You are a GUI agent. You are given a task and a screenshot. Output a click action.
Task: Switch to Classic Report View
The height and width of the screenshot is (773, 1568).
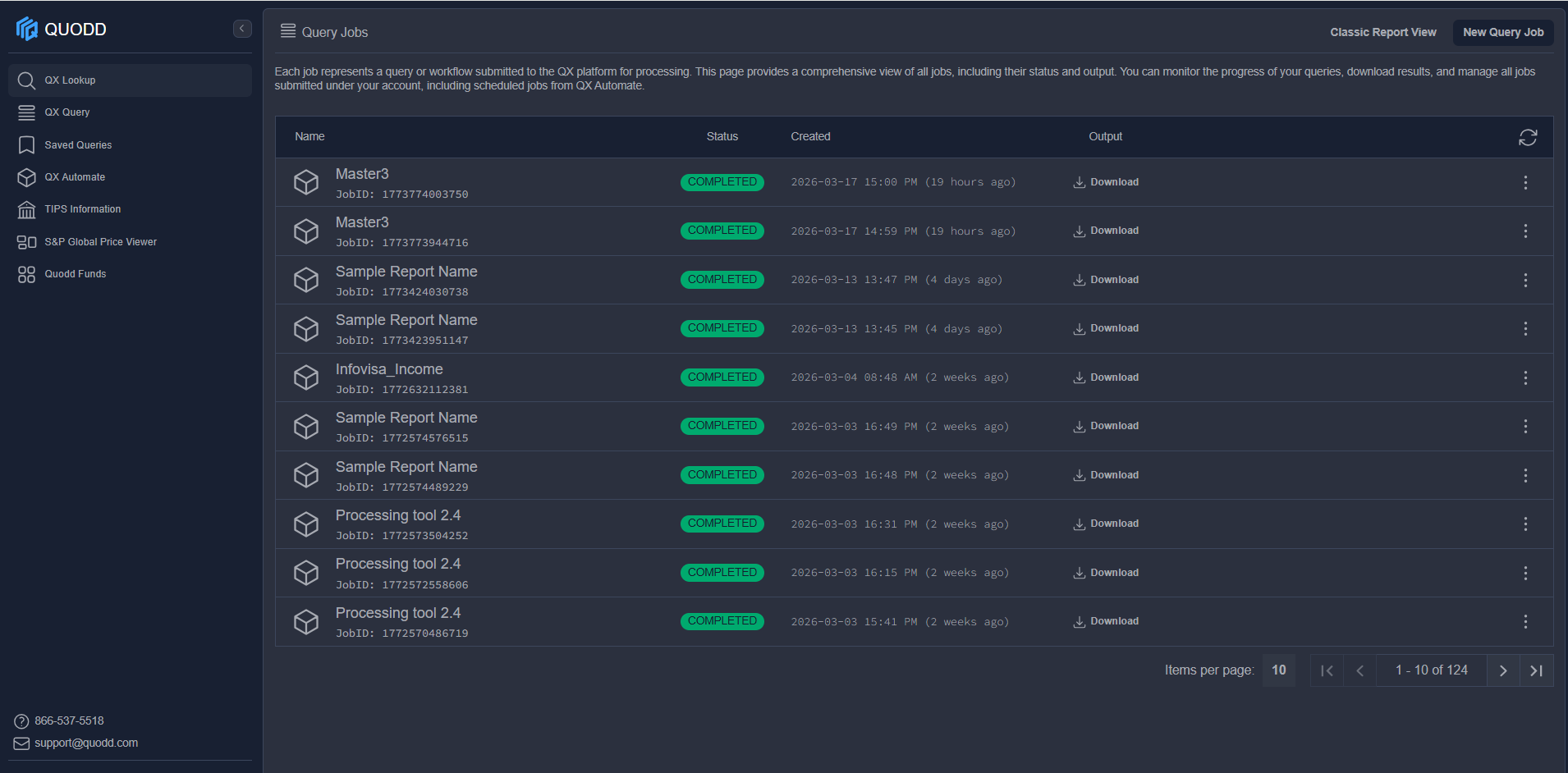tap(1382, 32)
